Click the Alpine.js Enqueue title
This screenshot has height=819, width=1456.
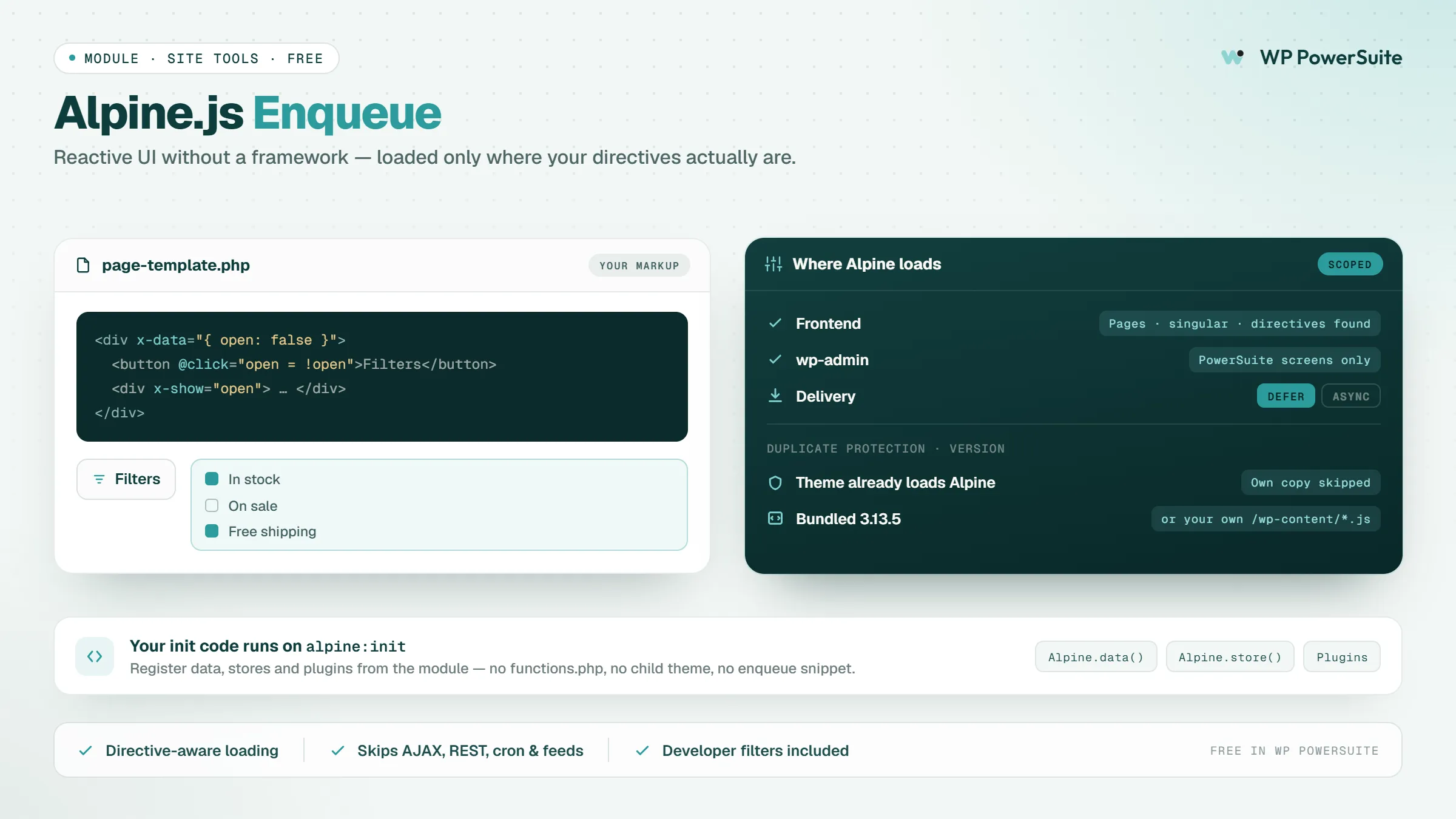[248, 113]
